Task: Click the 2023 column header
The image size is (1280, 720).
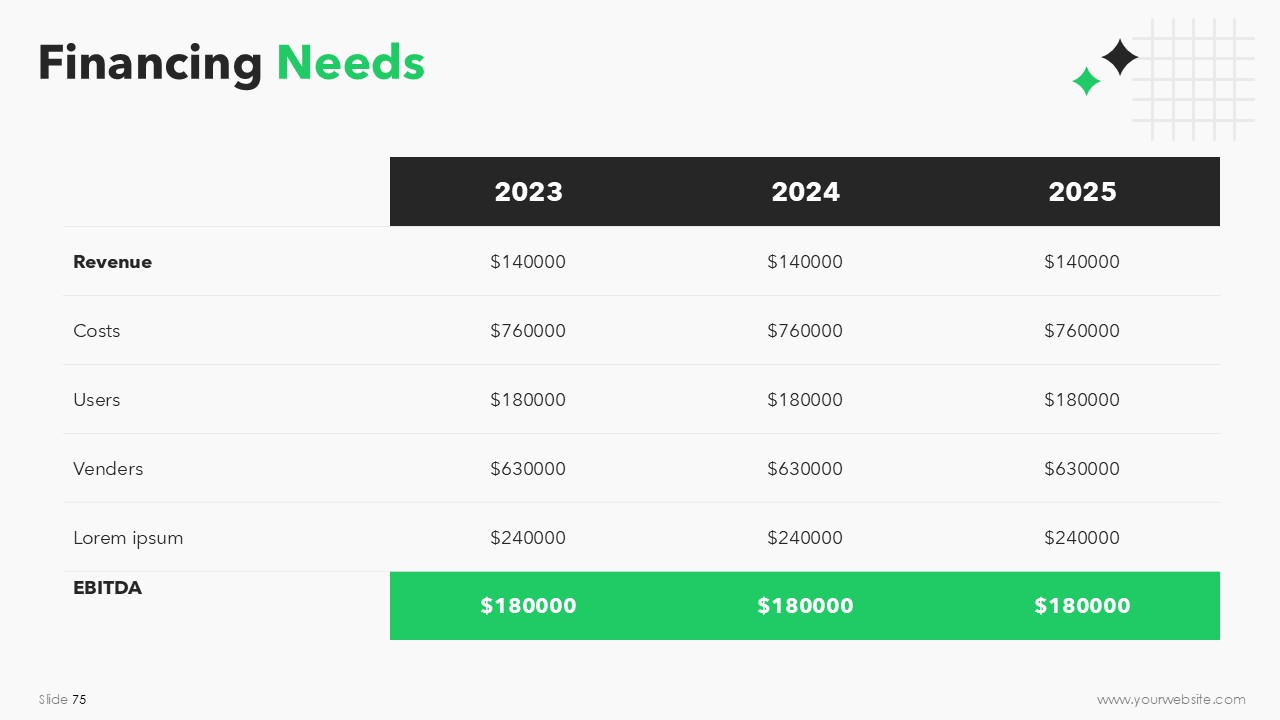Action: pos(529,192)
